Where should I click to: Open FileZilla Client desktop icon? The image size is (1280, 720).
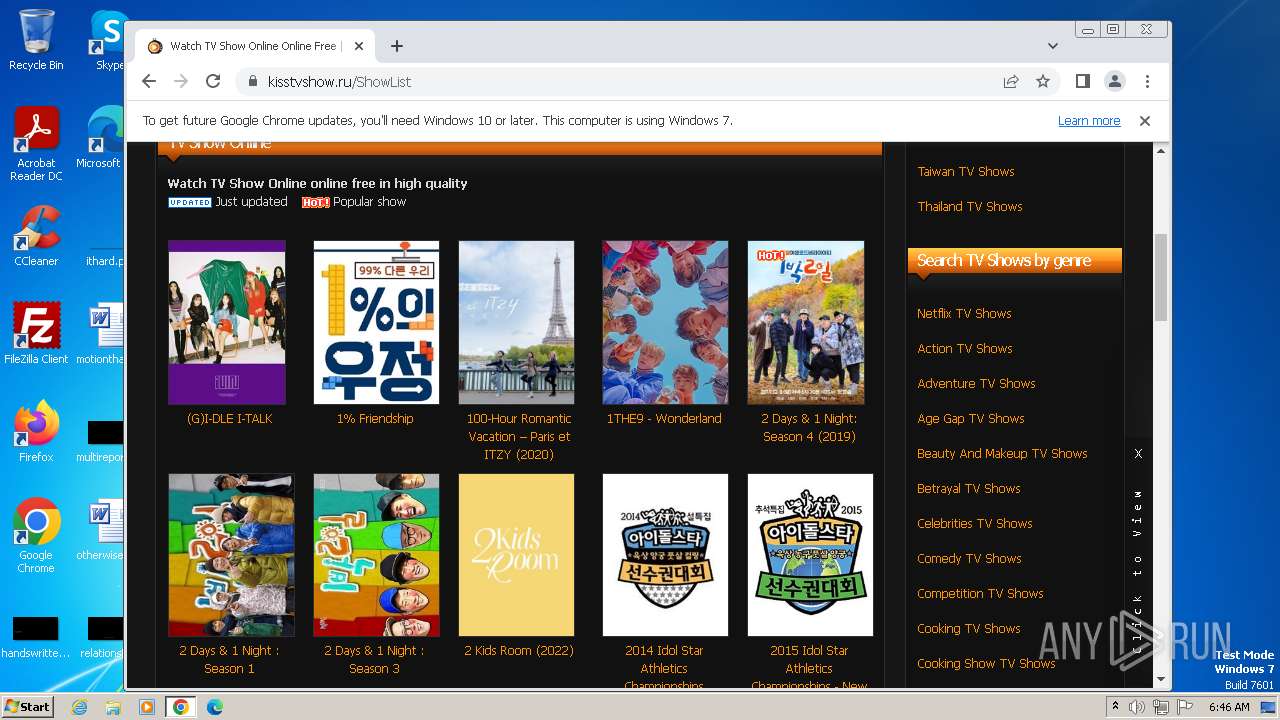click(x=36, y=334)
